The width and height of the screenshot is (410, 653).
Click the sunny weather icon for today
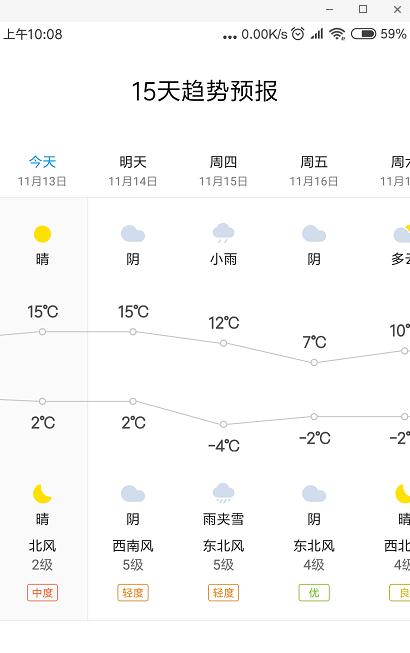click(x=42, y=234)
